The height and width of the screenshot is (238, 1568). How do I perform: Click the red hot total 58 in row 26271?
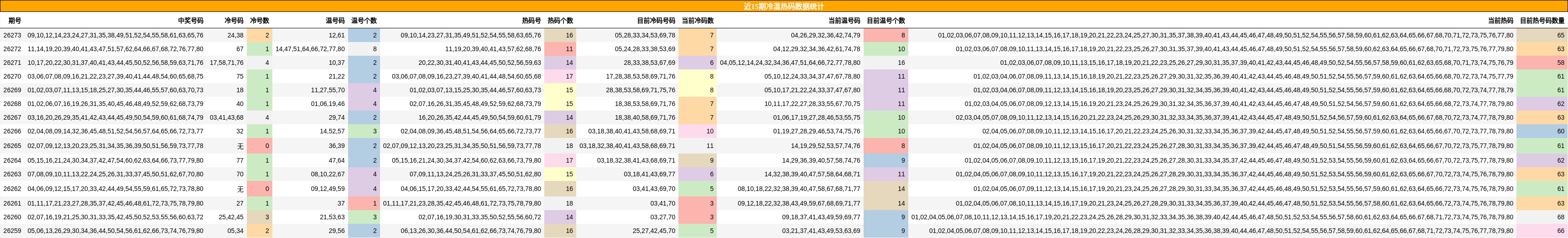(x=1542, y=63)
